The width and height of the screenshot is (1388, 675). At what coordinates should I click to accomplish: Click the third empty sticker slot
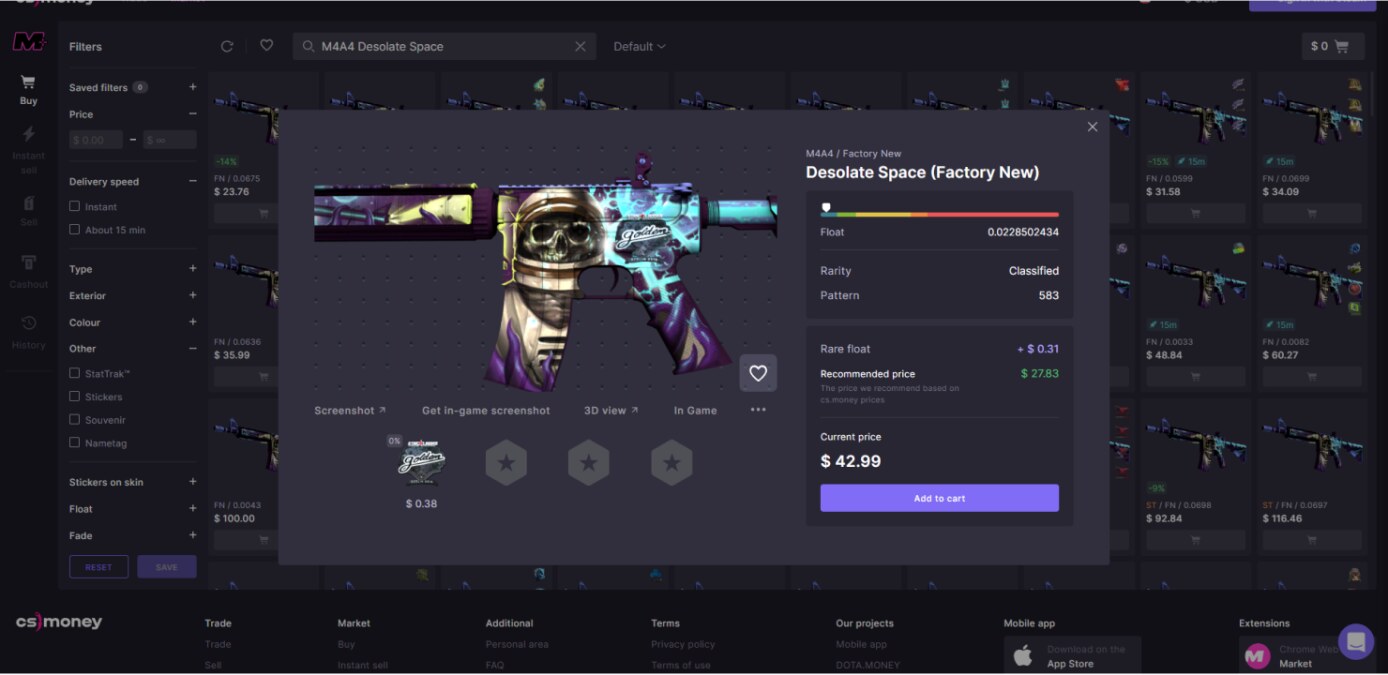pos(672,463)
